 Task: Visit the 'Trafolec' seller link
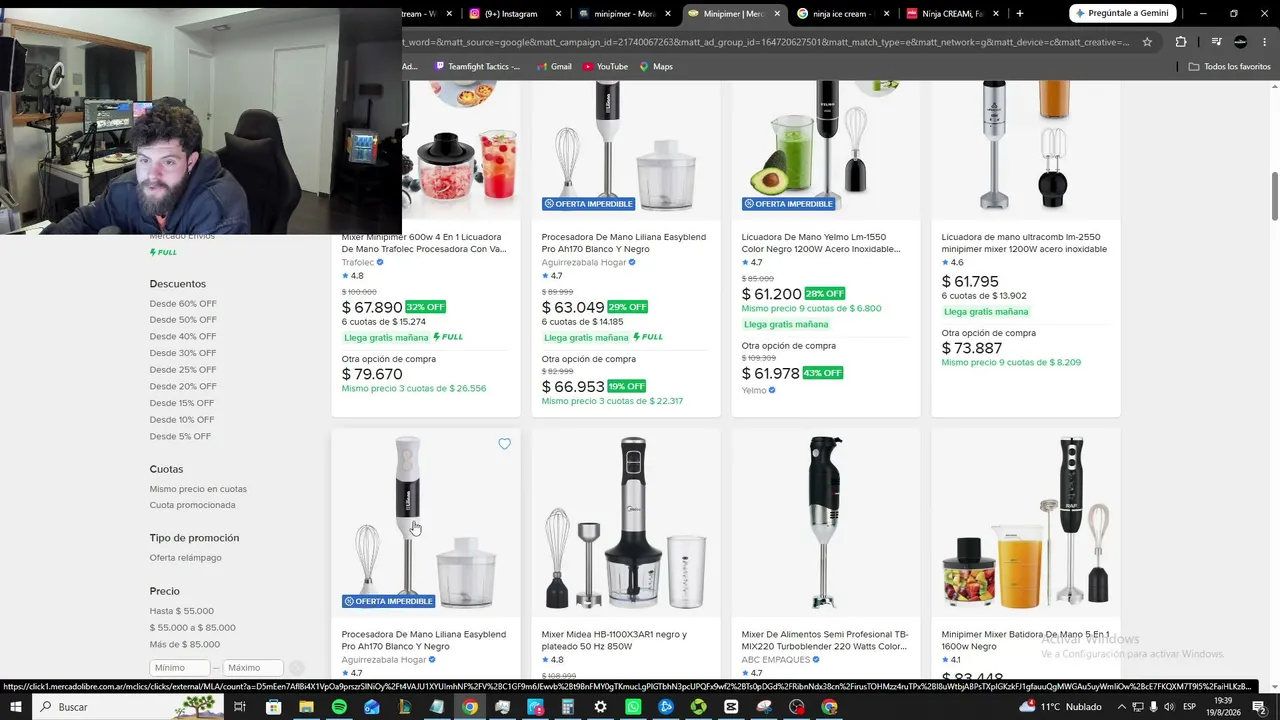(357, 263)
